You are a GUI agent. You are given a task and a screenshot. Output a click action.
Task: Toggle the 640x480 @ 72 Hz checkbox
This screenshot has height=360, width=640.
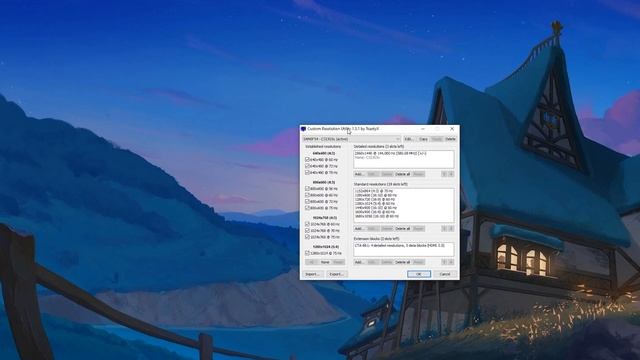coord(307,166)
